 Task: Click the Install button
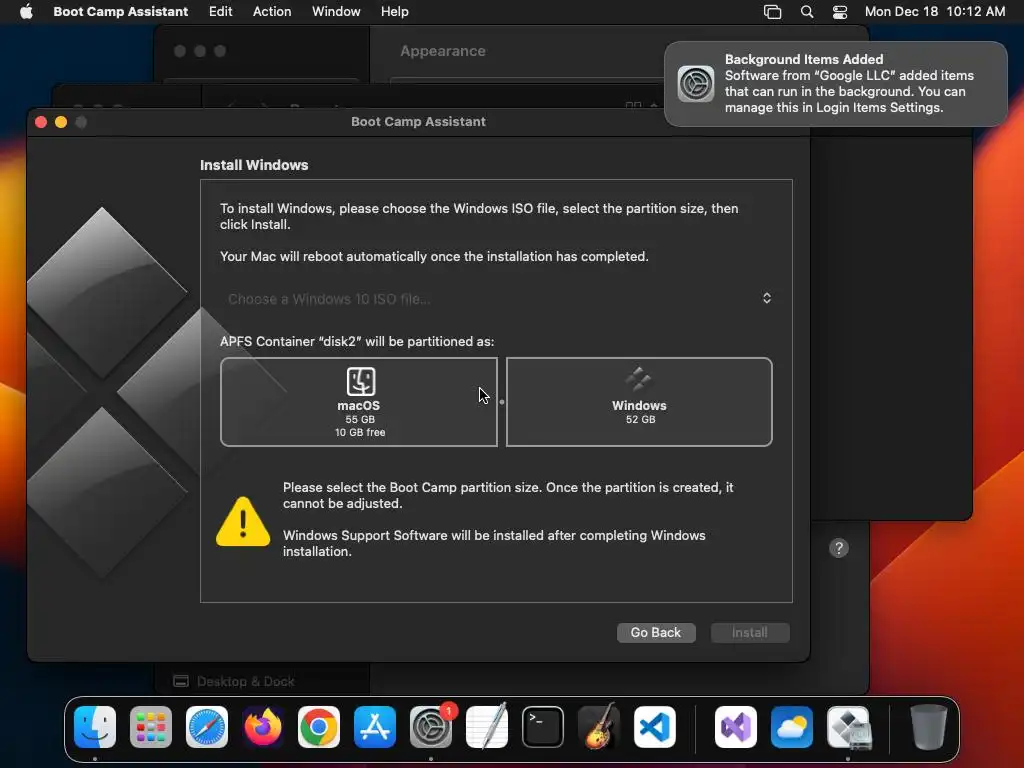[x=750, y=632]
